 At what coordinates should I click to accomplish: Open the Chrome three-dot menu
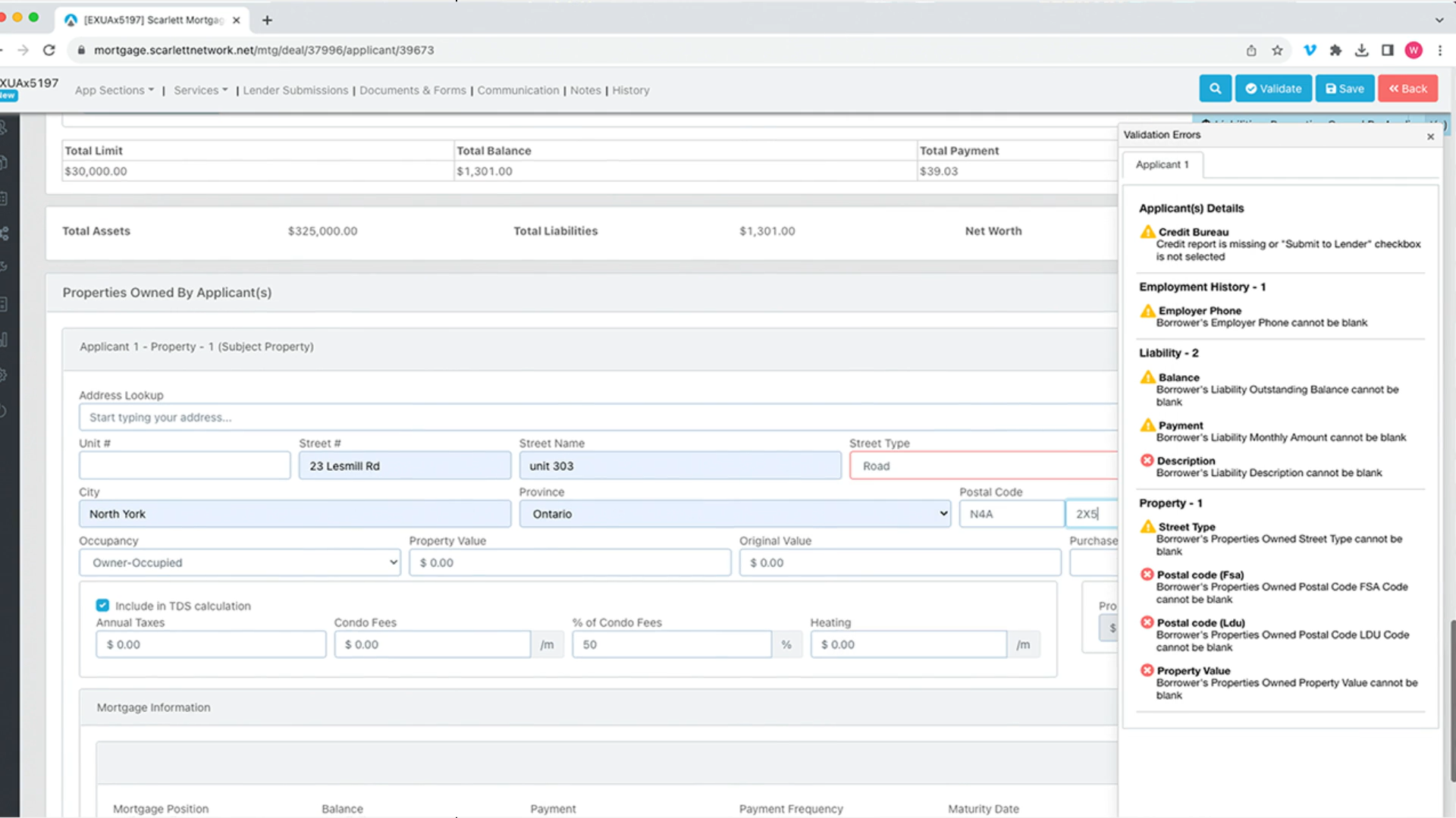tap(1439, 50)
